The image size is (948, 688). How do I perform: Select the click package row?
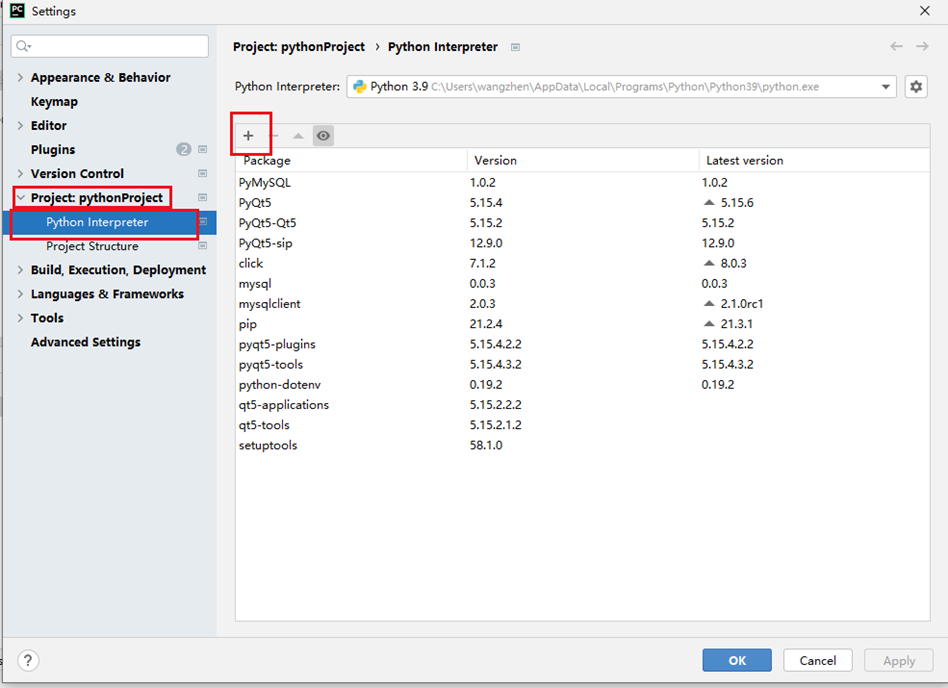tap(582, 263)
